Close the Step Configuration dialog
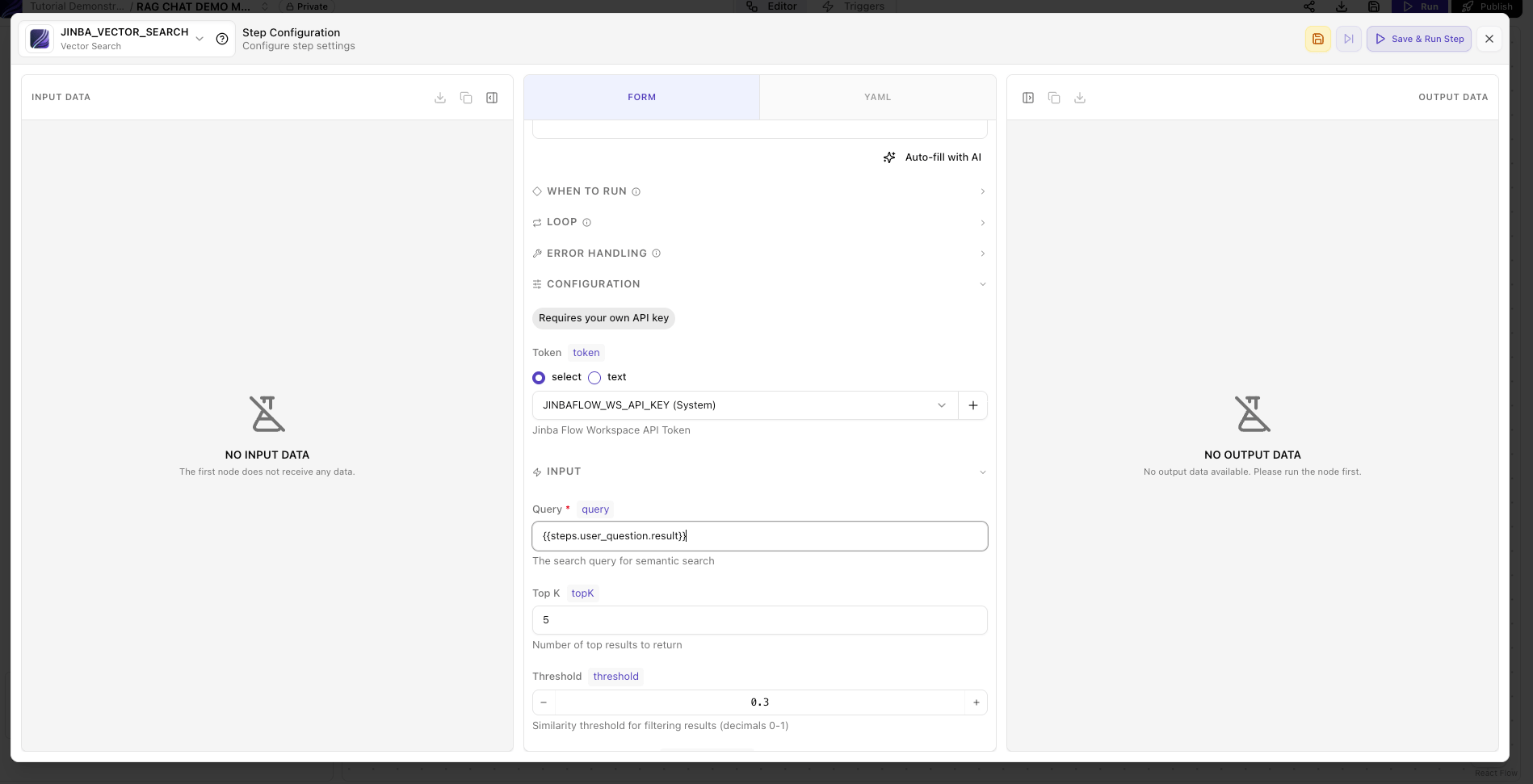The width and height of the screenshot is (1533, 784). click(x=1489, y=39)
